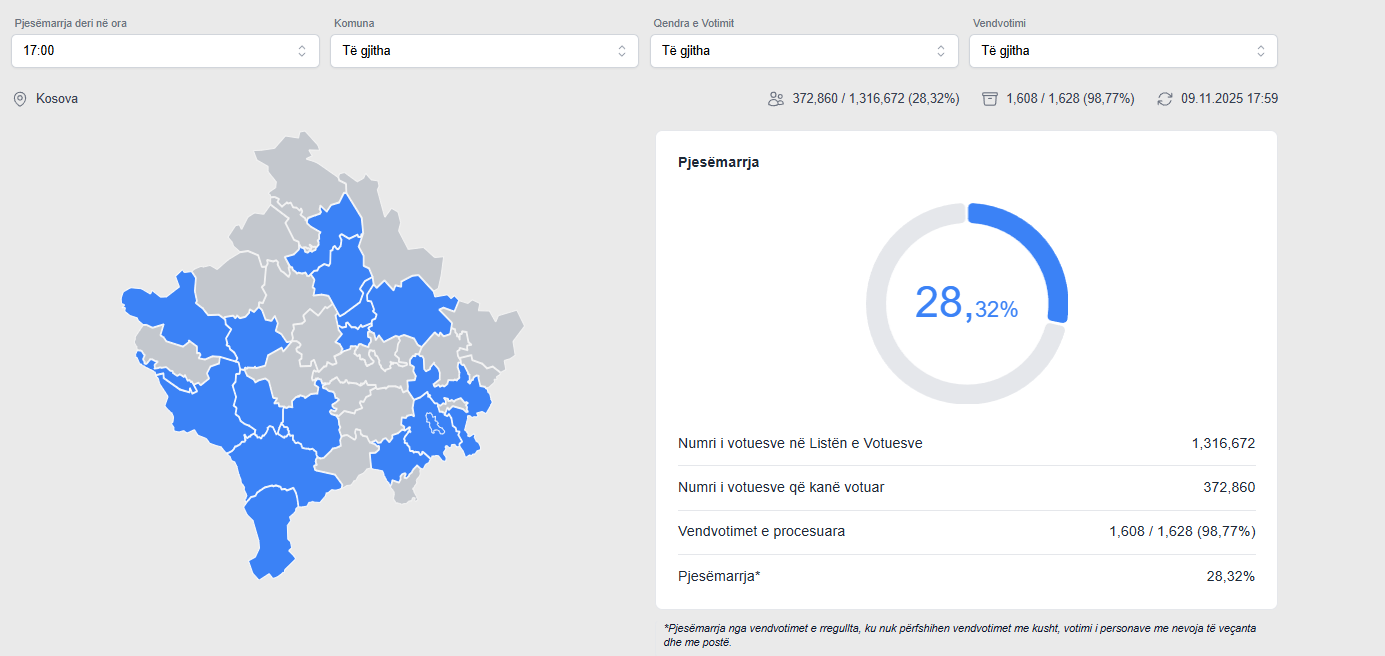Click the voters people icon
The height and width of the screenshot is (656, 1385).
click(776, 99)
